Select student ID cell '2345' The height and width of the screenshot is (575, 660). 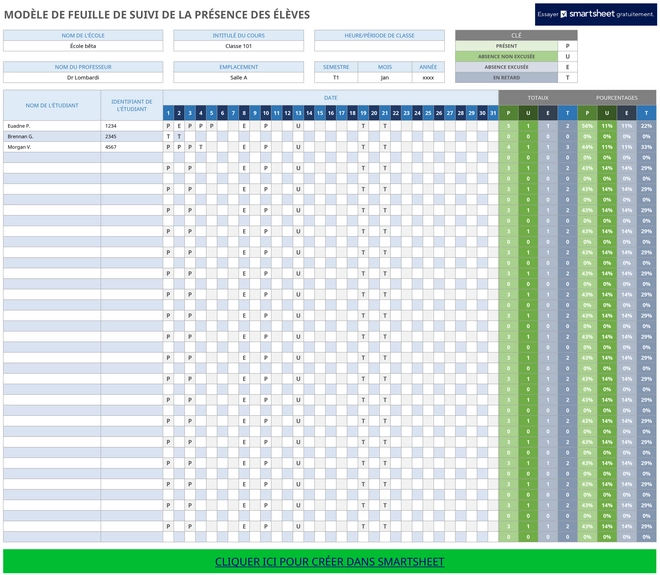point(132,136)
